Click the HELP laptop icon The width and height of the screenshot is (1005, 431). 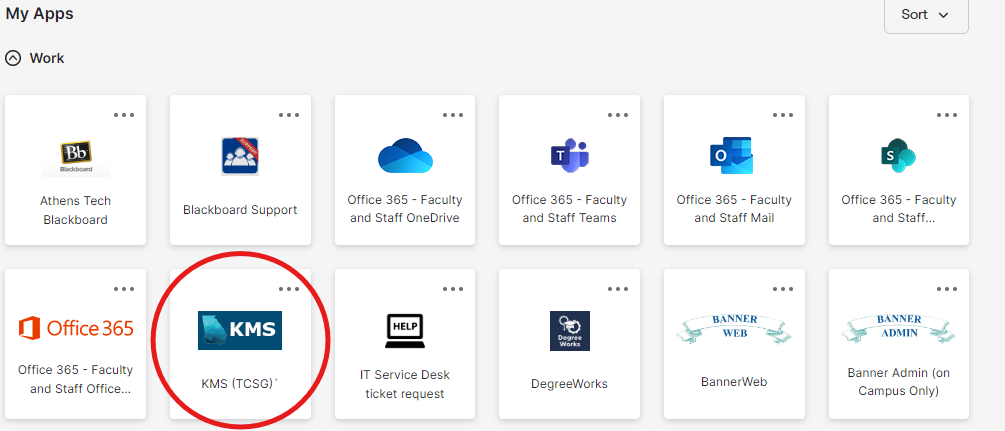coord(405,330)
